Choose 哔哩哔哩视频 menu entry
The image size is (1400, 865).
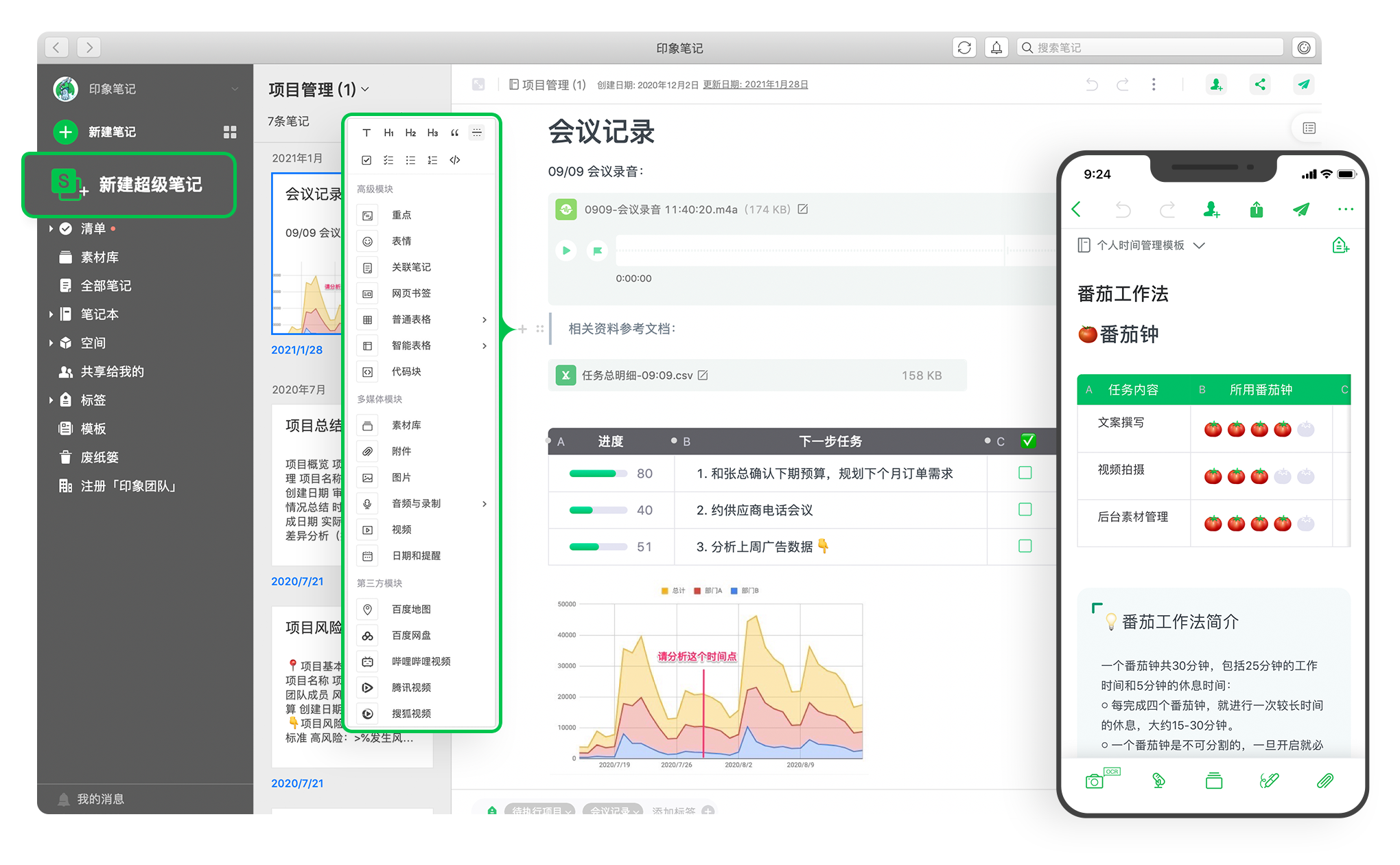[421, 662]
